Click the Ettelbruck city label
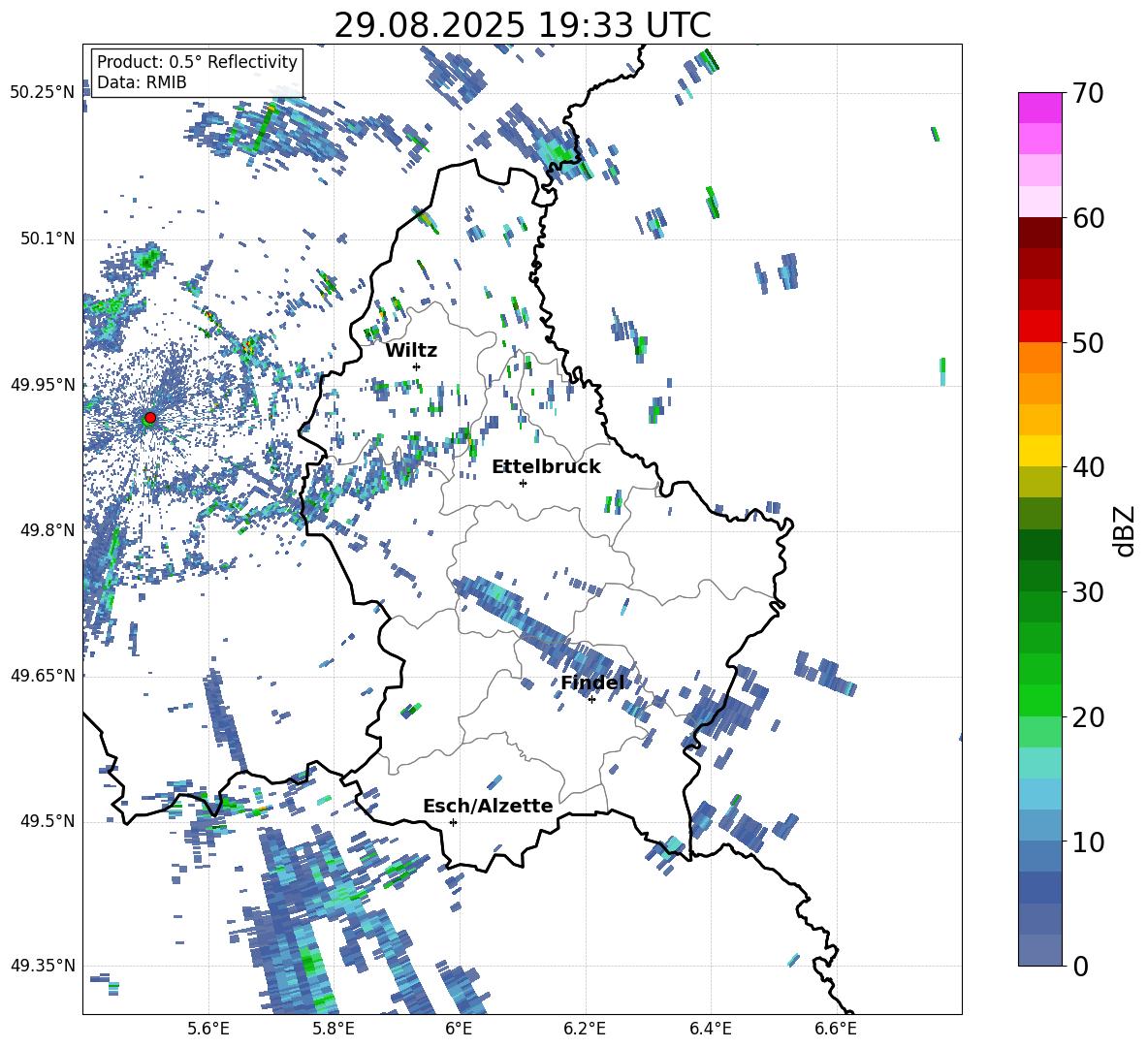1148x1048 pixels. click(546, 466)
